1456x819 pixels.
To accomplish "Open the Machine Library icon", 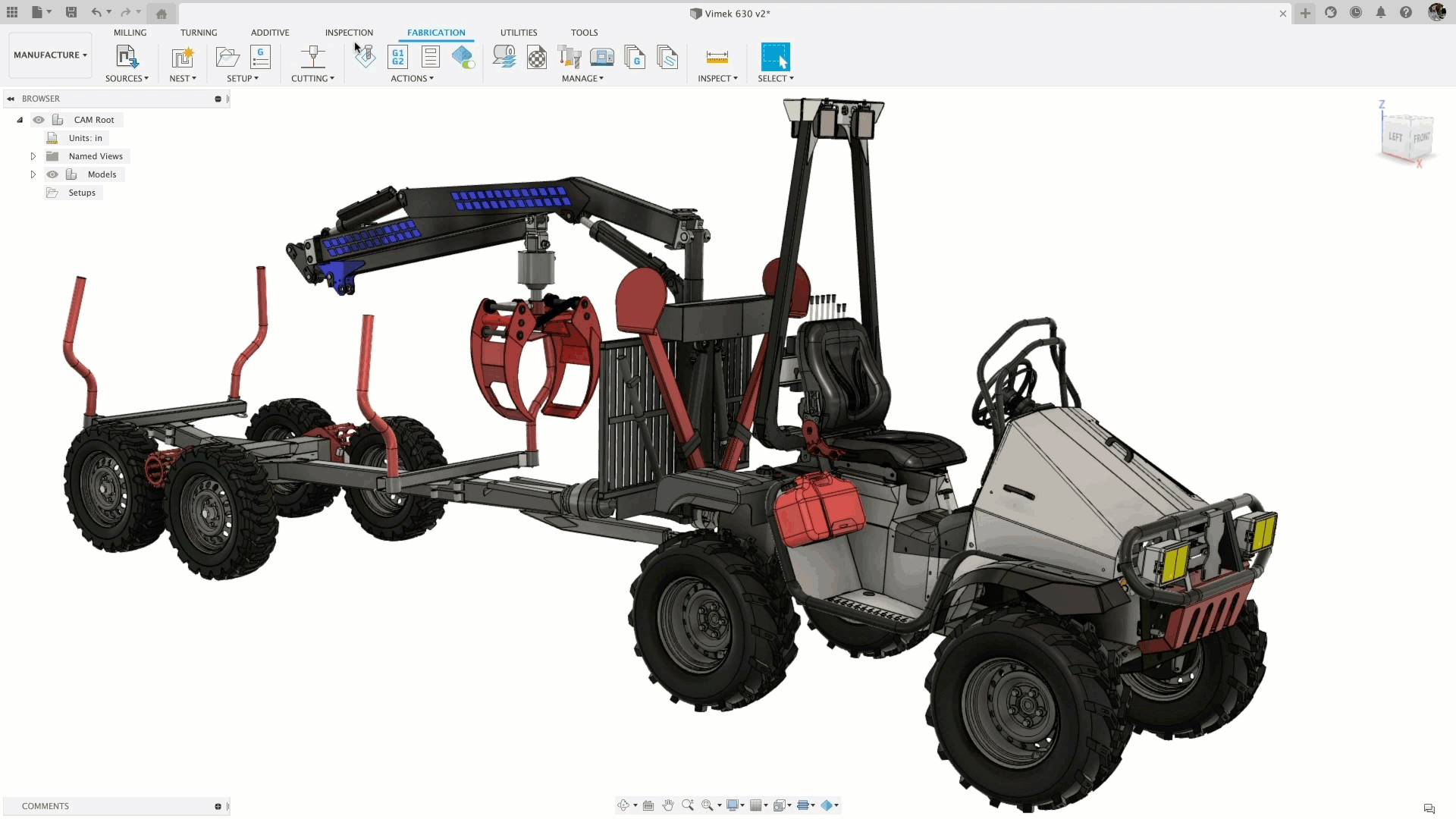I will 601,58.
